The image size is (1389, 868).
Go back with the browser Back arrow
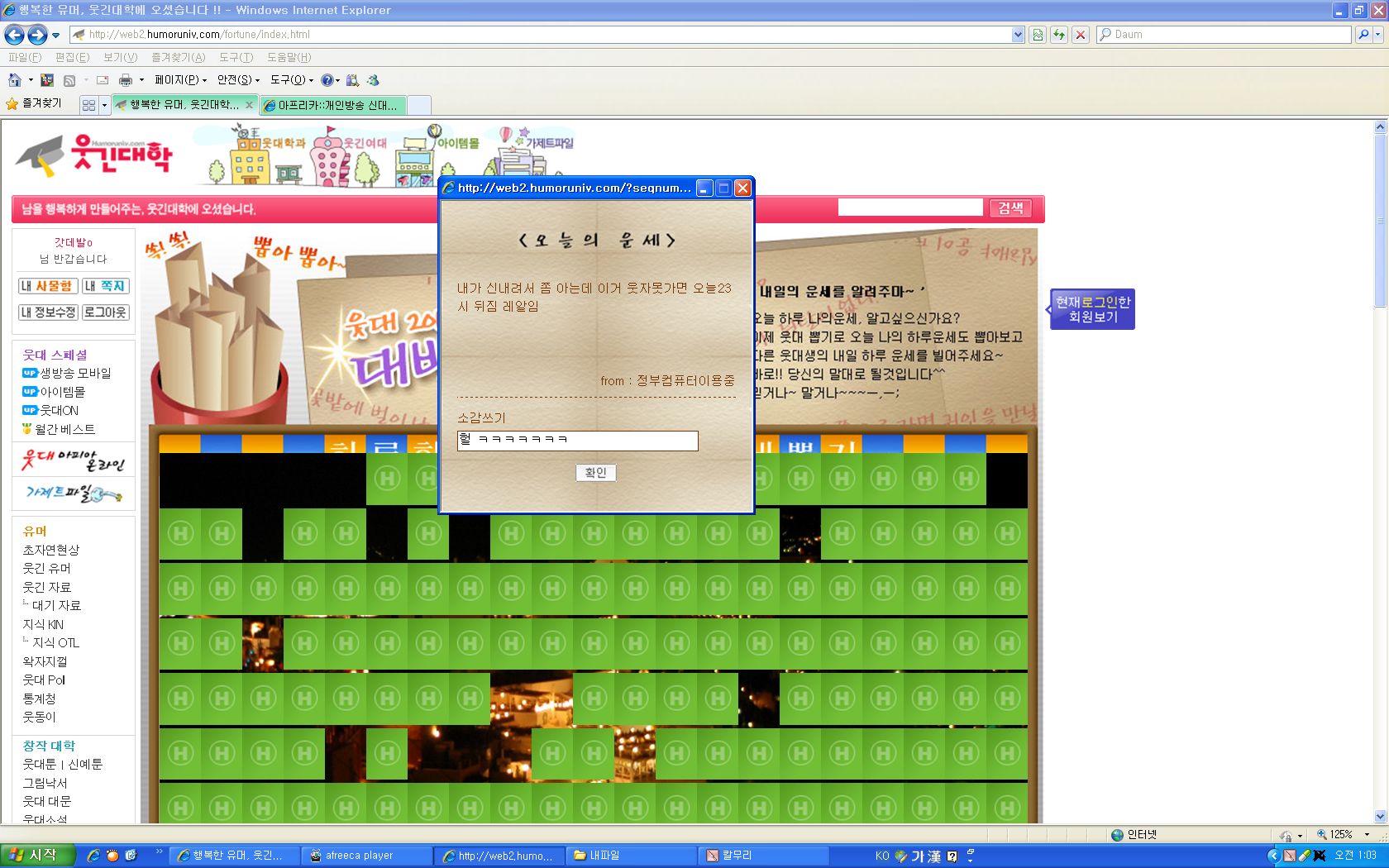pyautogui.click(x=14, y=35)
